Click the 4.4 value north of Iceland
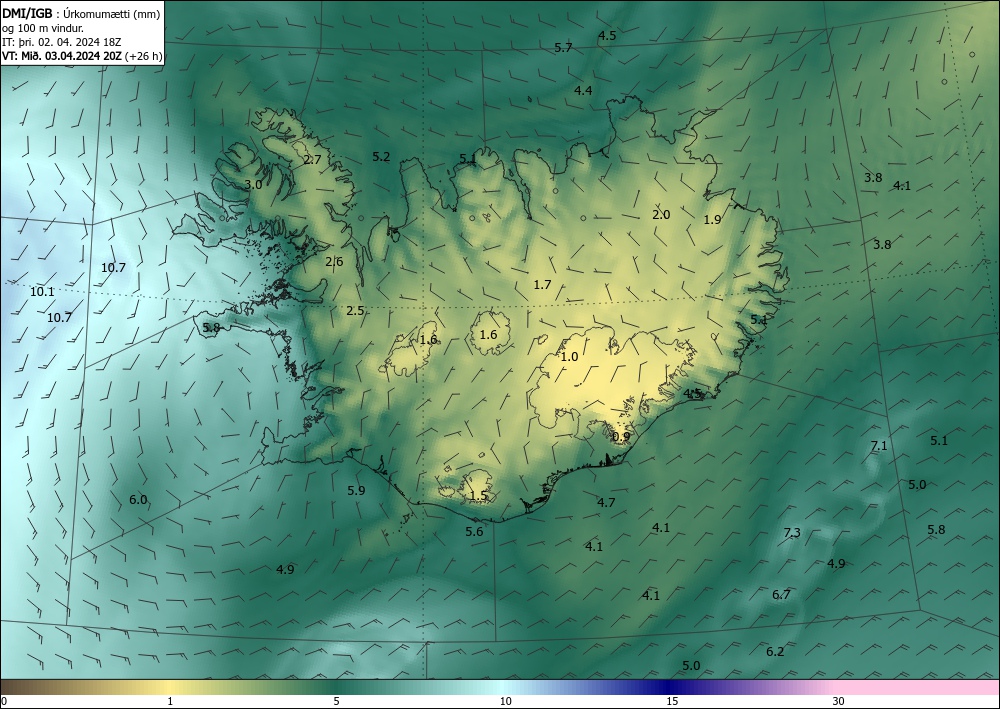1000x709 pixels. [583, 91]
